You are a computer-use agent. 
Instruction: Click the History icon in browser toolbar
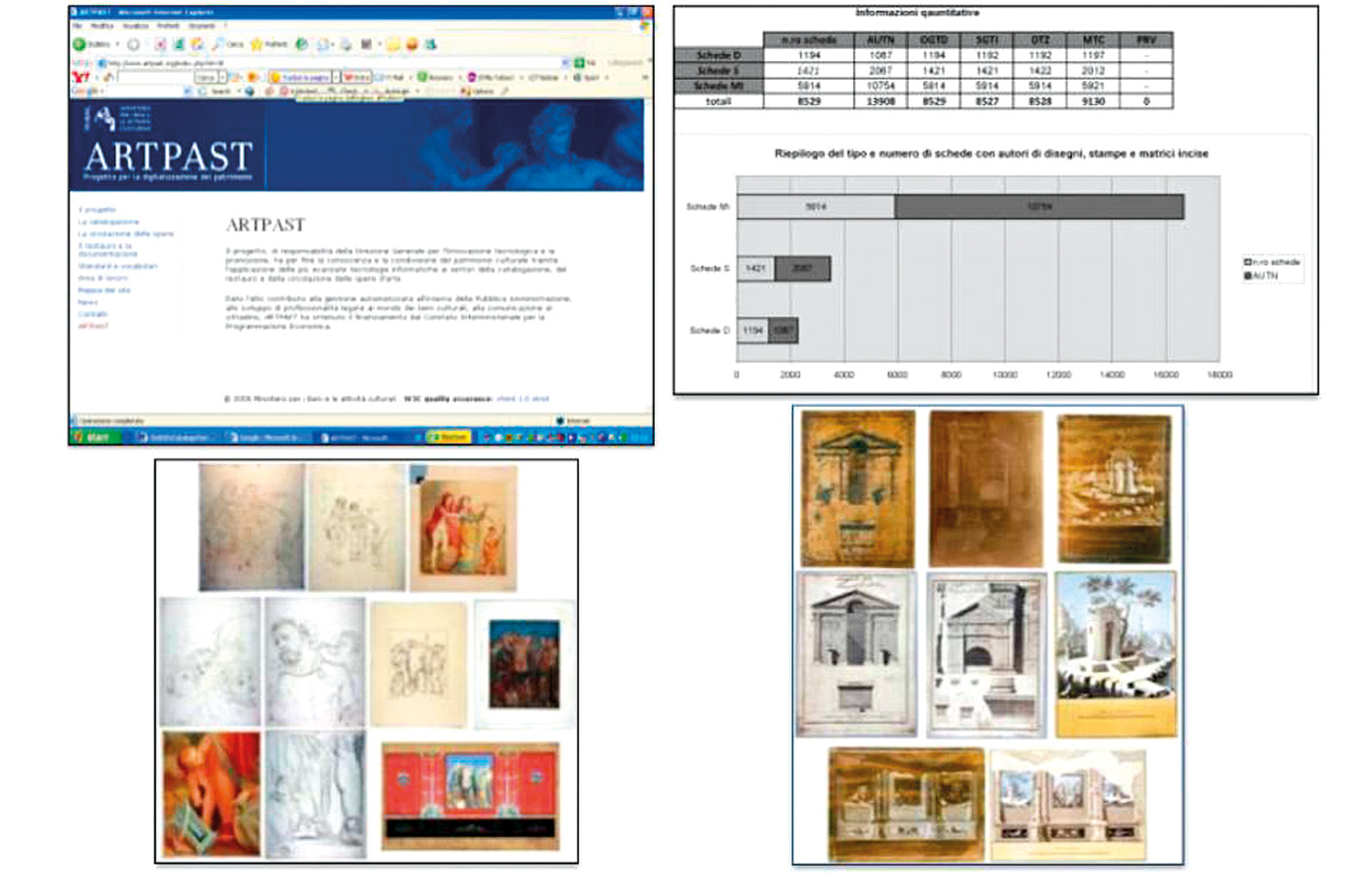[301, 44]
